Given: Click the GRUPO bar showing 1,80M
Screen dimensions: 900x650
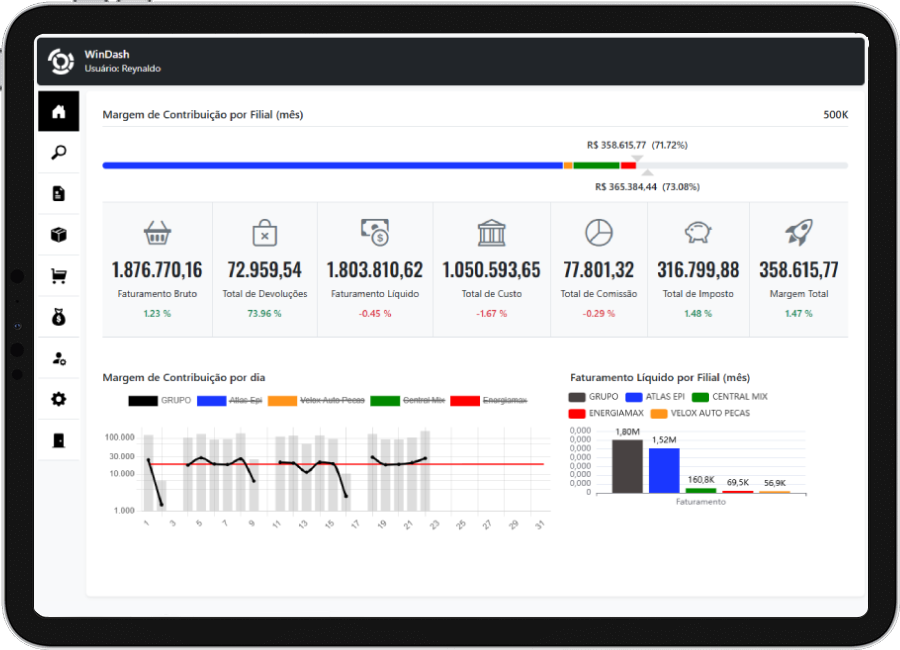Looking at the screenshot, I should pos(627,466).
